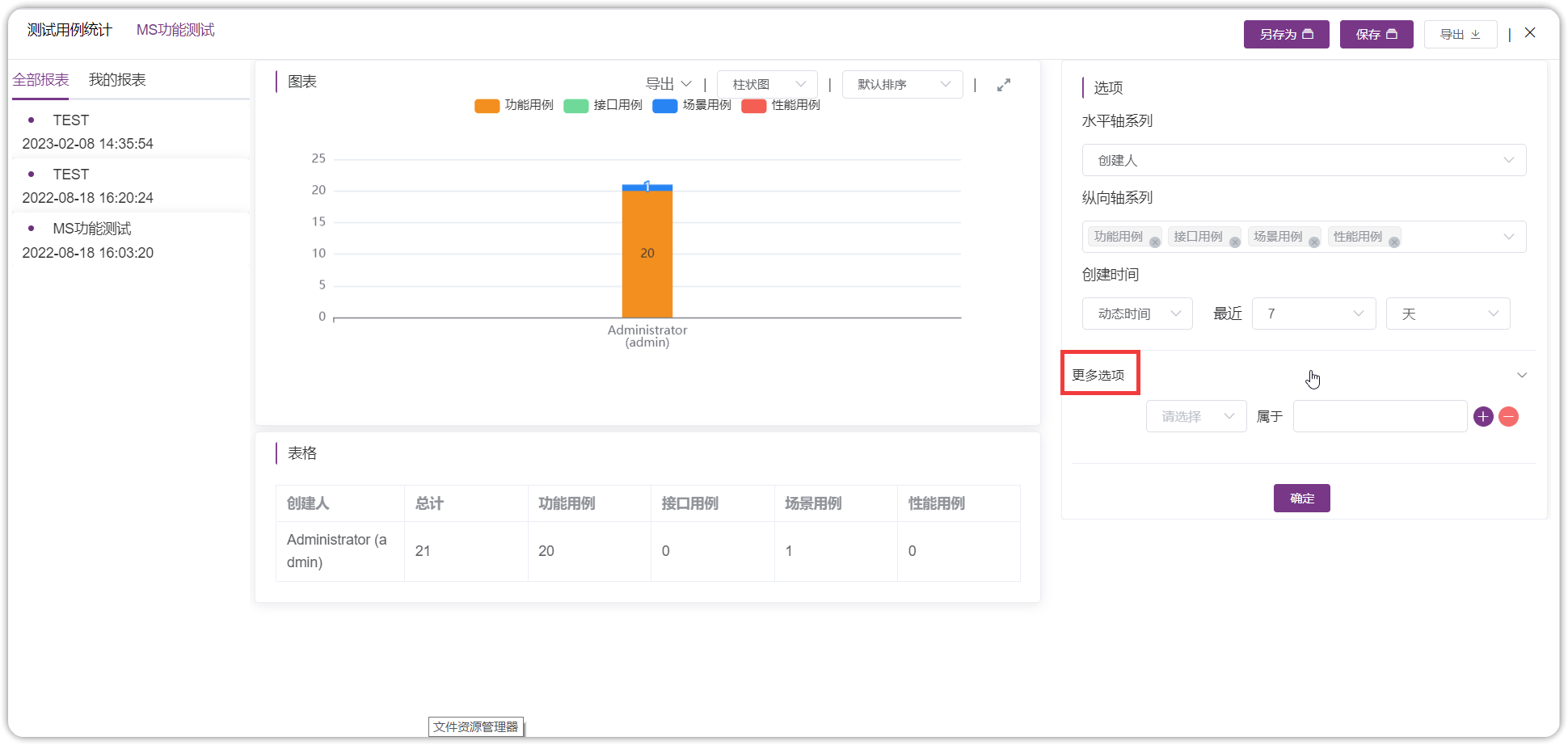Toggle the 性能用例 red legend item
Image resolution: width=1568 pixels, height=745 pixels.
point(781,105)
